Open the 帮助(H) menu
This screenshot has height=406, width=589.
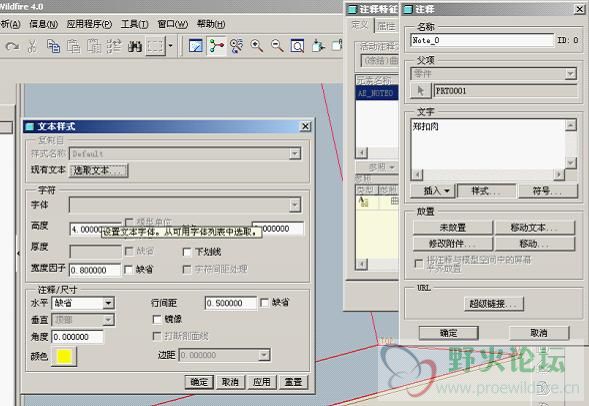pos(211,24)
